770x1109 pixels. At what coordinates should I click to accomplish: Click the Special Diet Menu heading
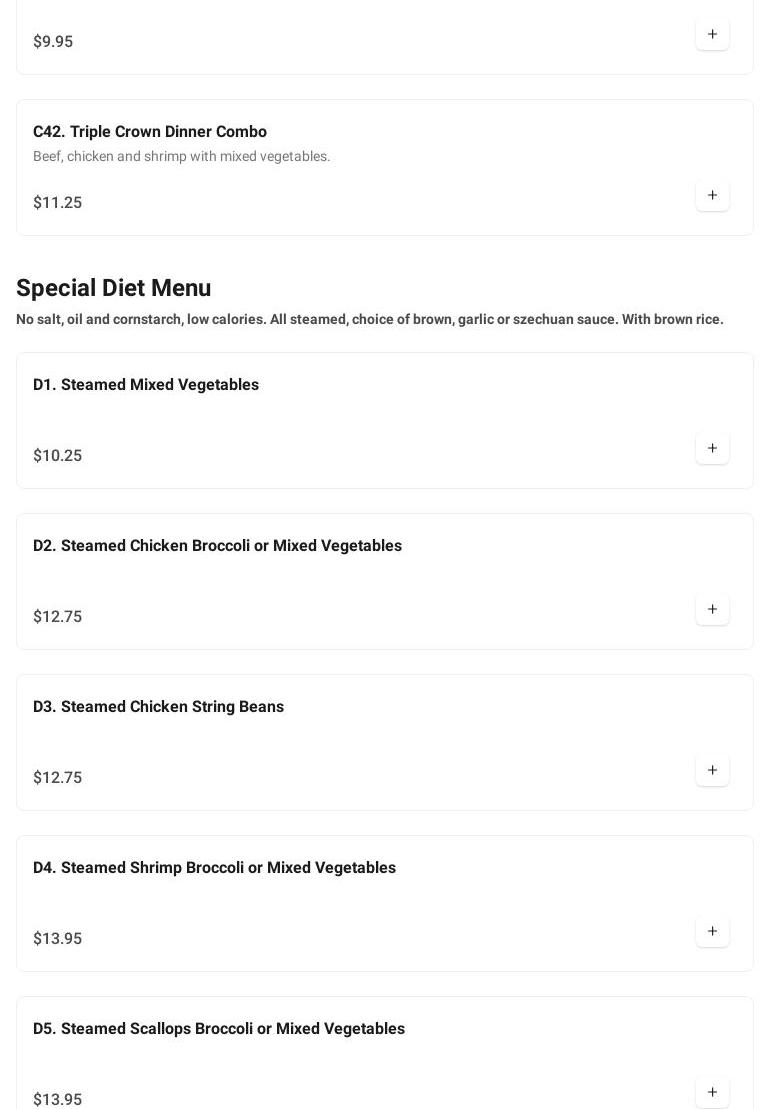click(x=114, y=288)
